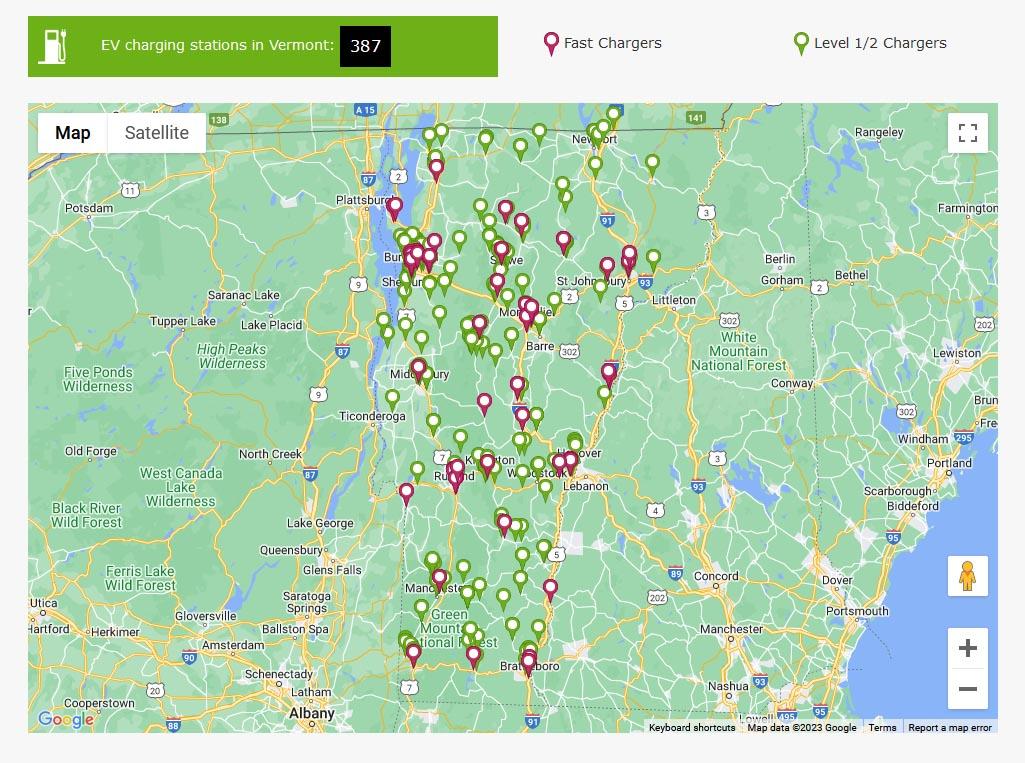The height and width of the screenshot is (763, 1025).
Task: Select the Street View Pegman icon
Action: (967, 576)
